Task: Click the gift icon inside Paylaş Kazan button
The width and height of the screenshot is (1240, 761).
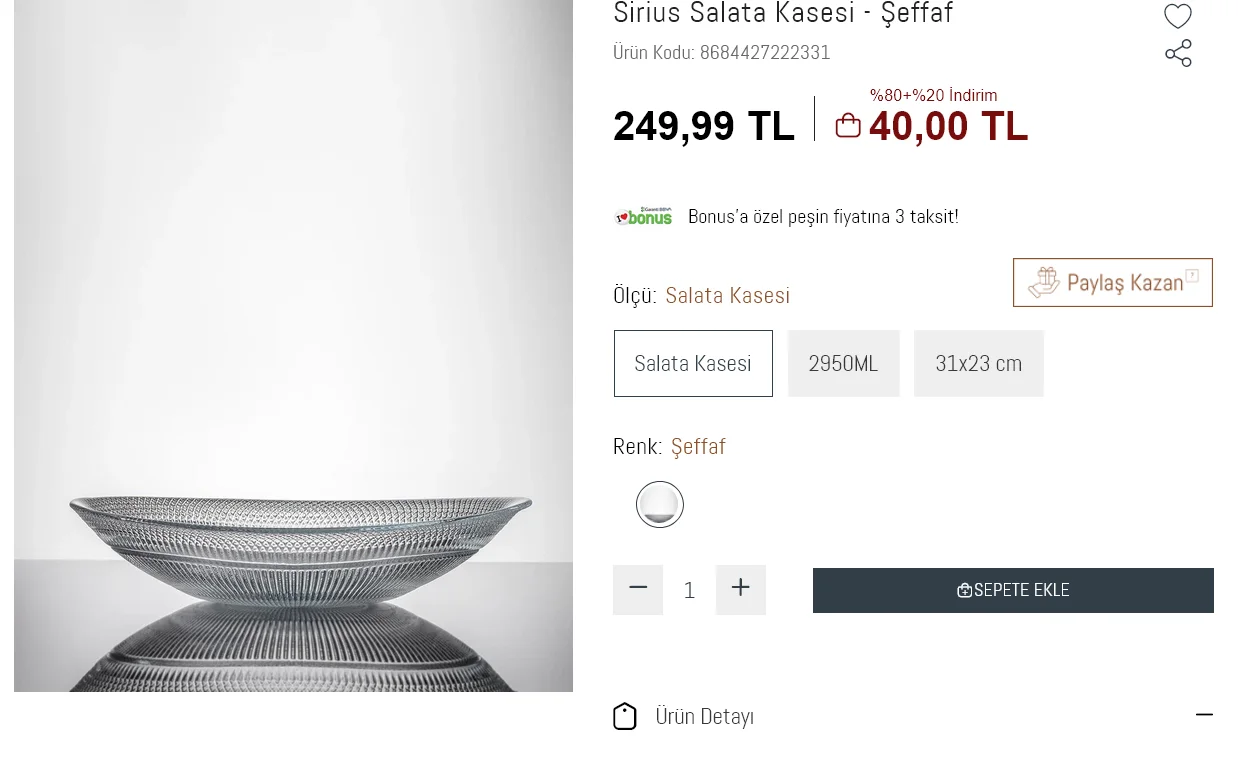Action: click(1045, 282)
